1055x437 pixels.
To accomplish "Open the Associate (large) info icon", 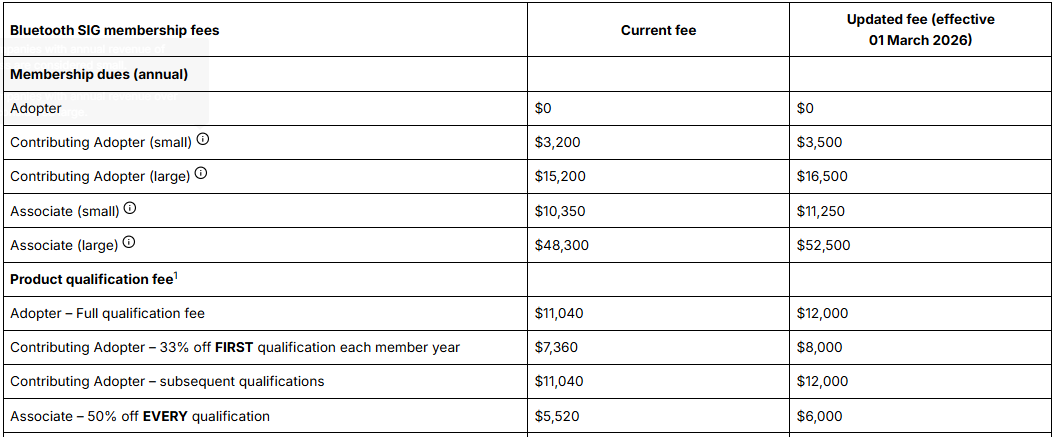I will [129, 244].
